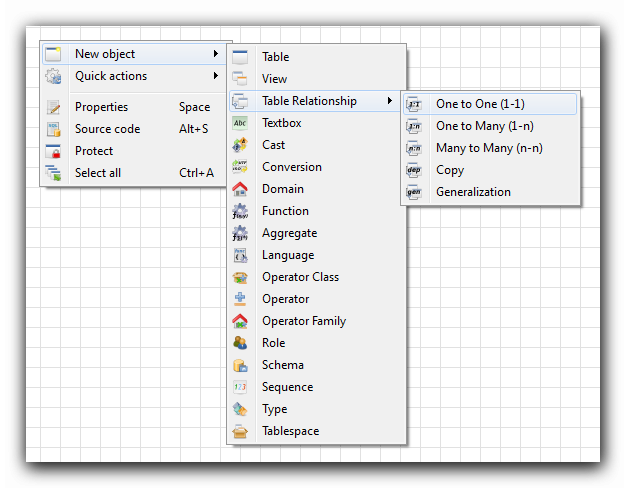Create a new Role object
Viewport: 626px width, 488px height.
316,343
